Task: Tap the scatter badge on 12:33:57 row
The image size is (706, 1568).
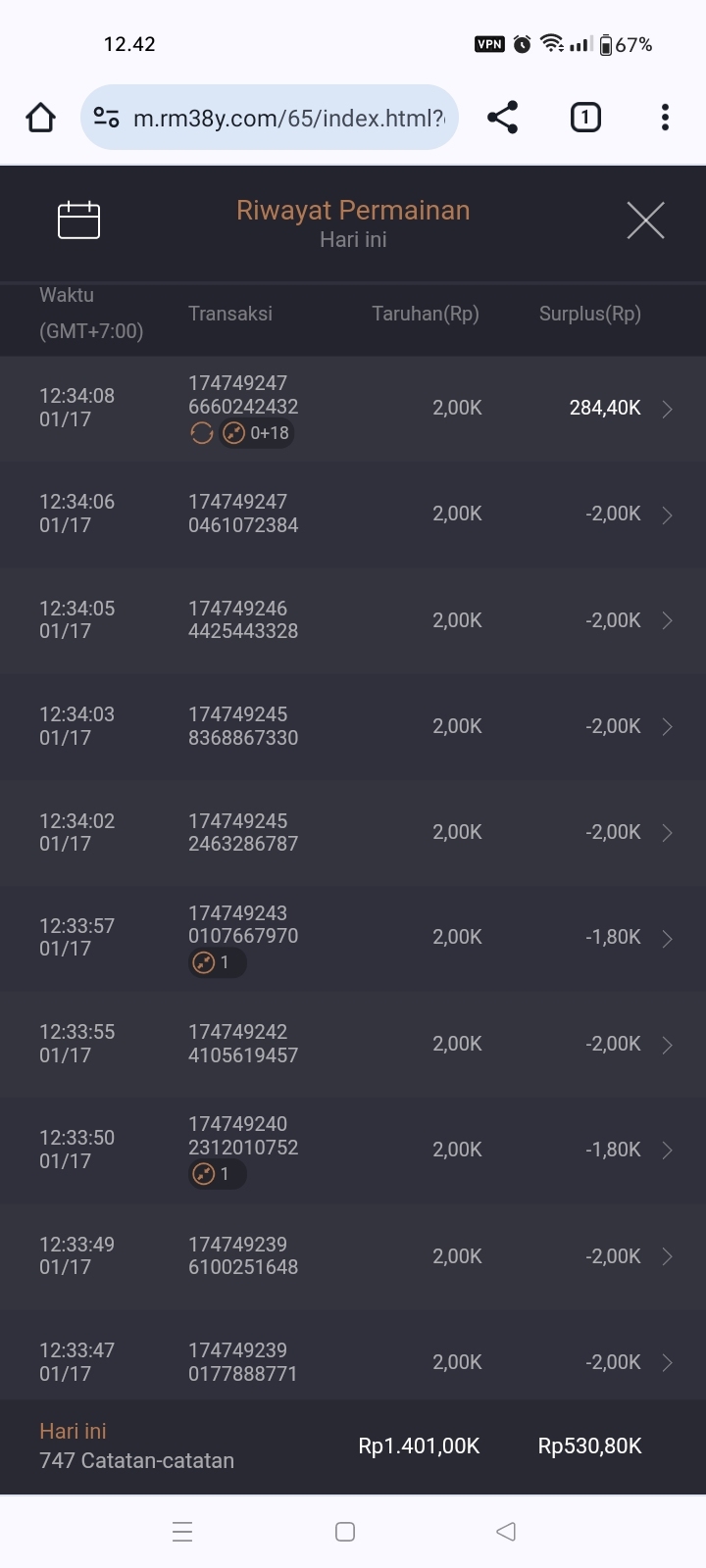Action: point(217,962)
